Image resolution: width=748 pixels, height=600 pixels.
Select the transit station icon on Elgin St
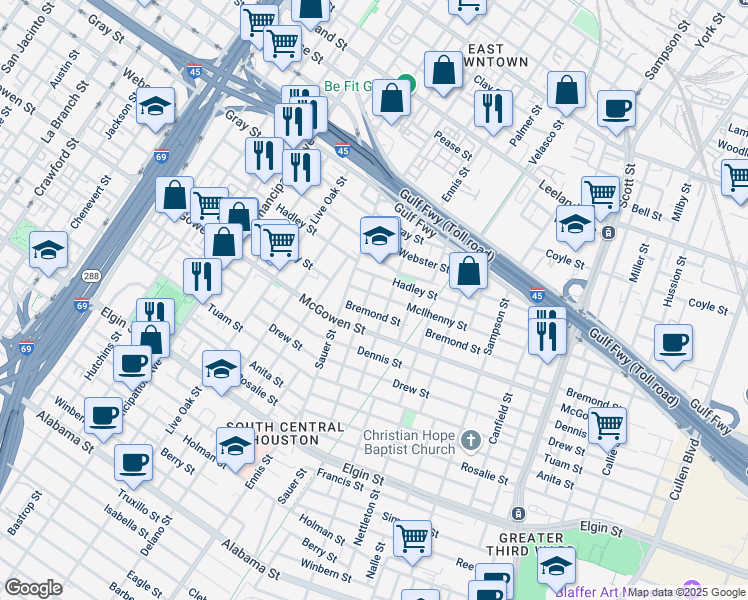(518, 514)
